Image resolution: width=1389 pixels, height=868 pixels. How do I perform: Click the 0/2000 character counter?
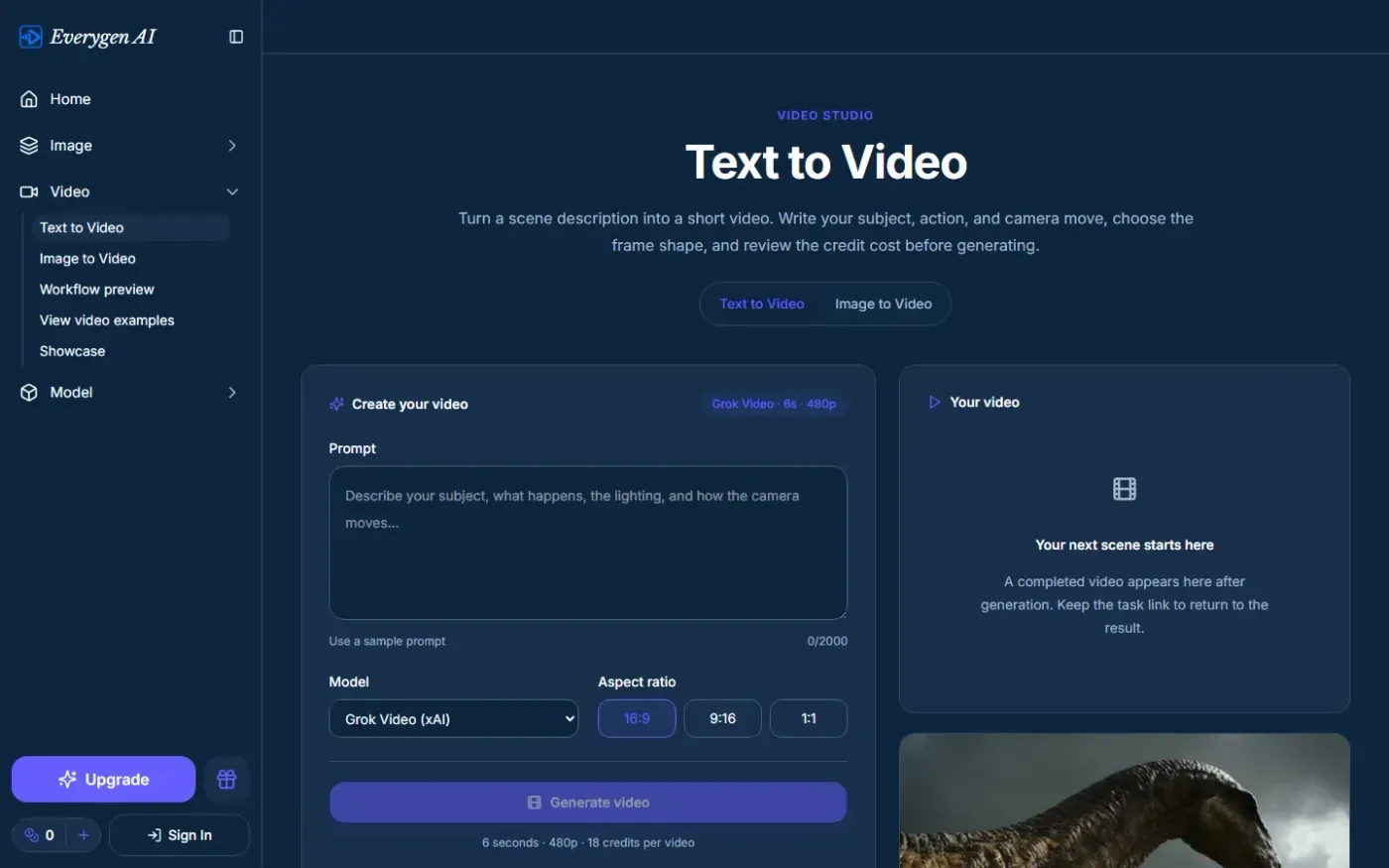[827, 641]
